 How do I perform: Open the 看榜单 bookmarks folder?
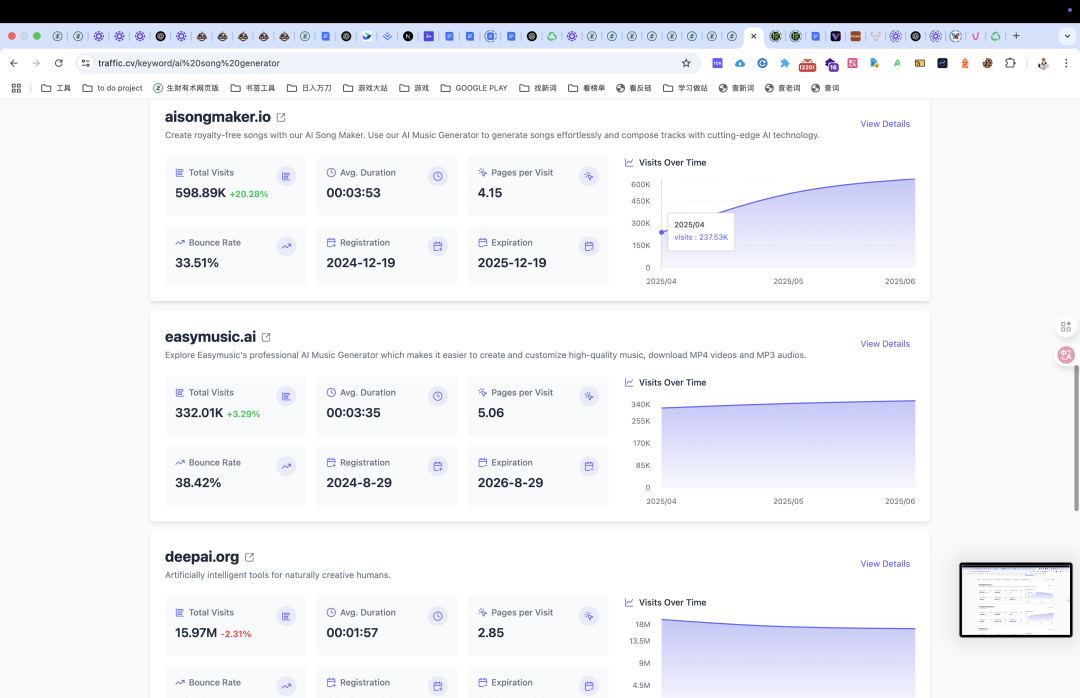(586, 88)
